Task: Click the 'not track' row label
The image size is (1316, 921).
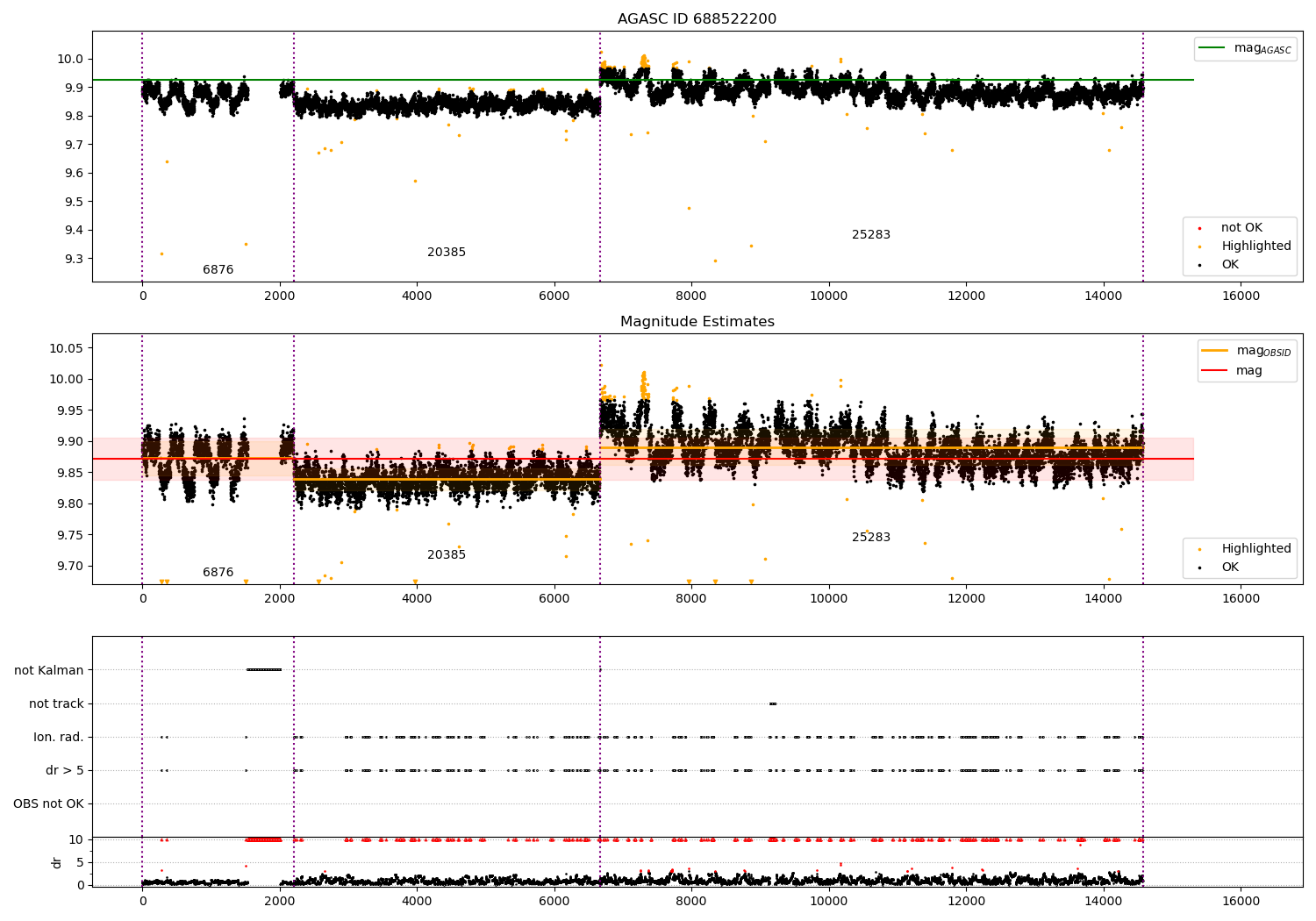Action: coord(56,703)
